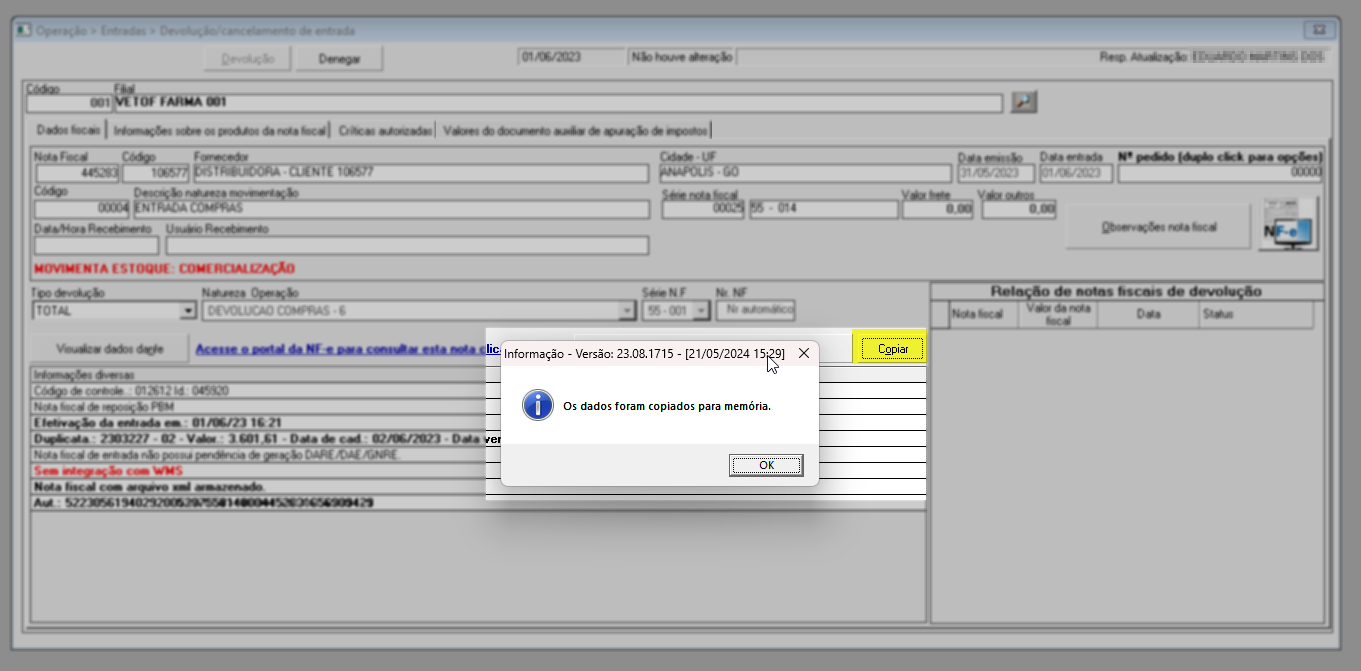
Task: Click the Devolução button
Action: coord(247,59)
